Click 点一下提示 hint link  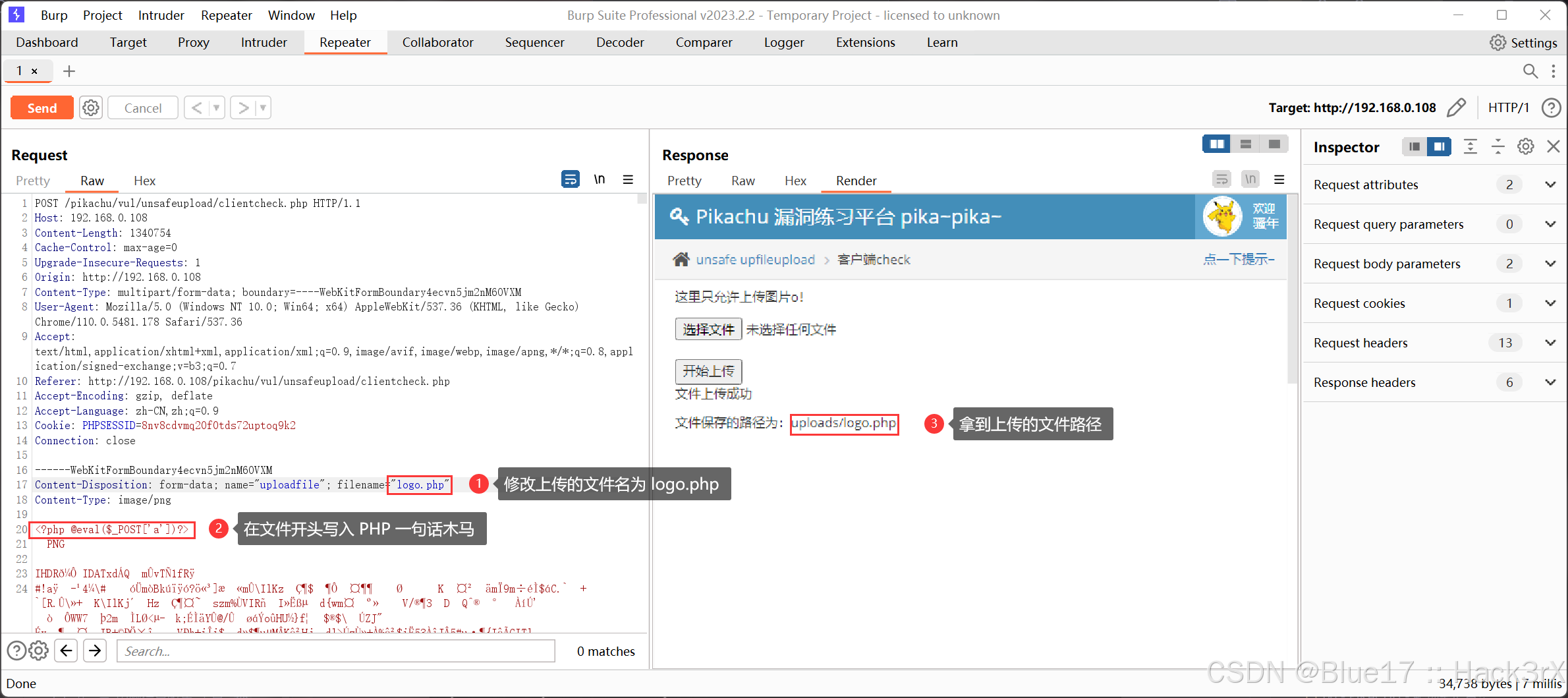click(x=1239, y=259)
